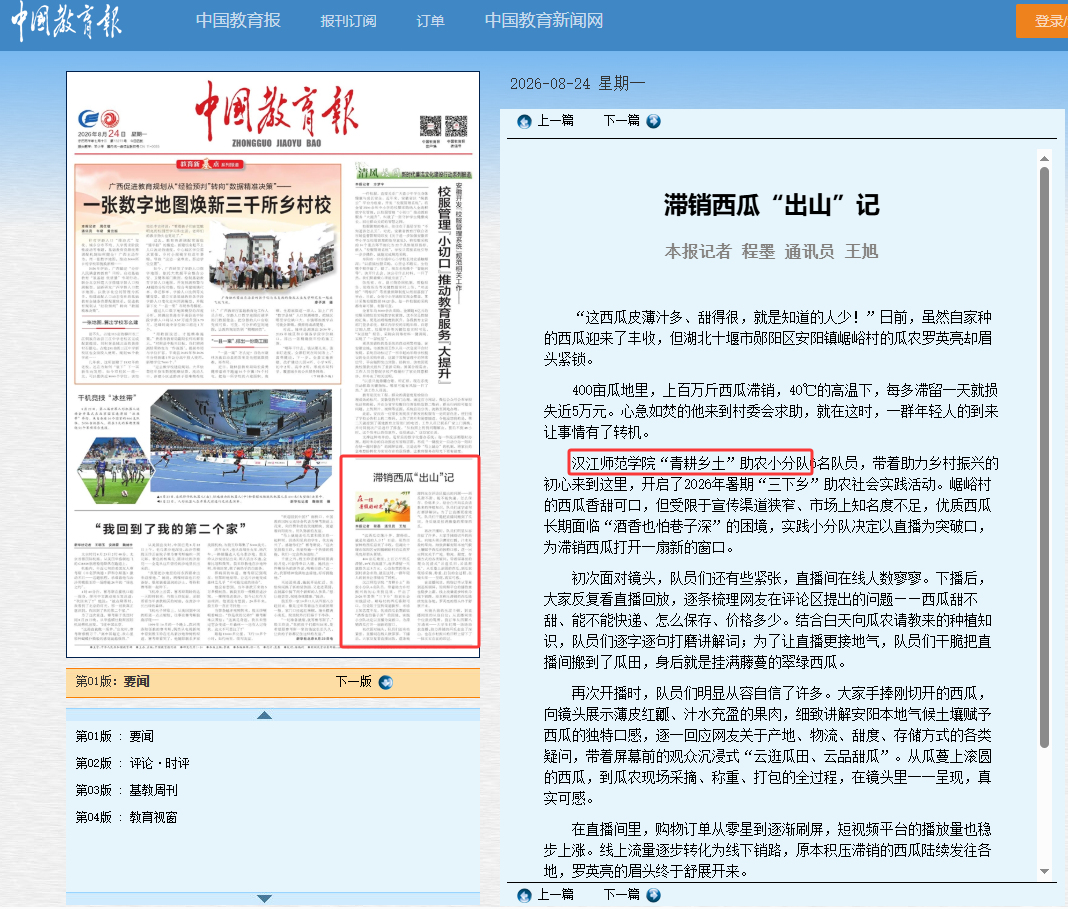1068x909 pixels.
Task: Open the 中国教育报 nav menu item
Action: coord(238,20)
